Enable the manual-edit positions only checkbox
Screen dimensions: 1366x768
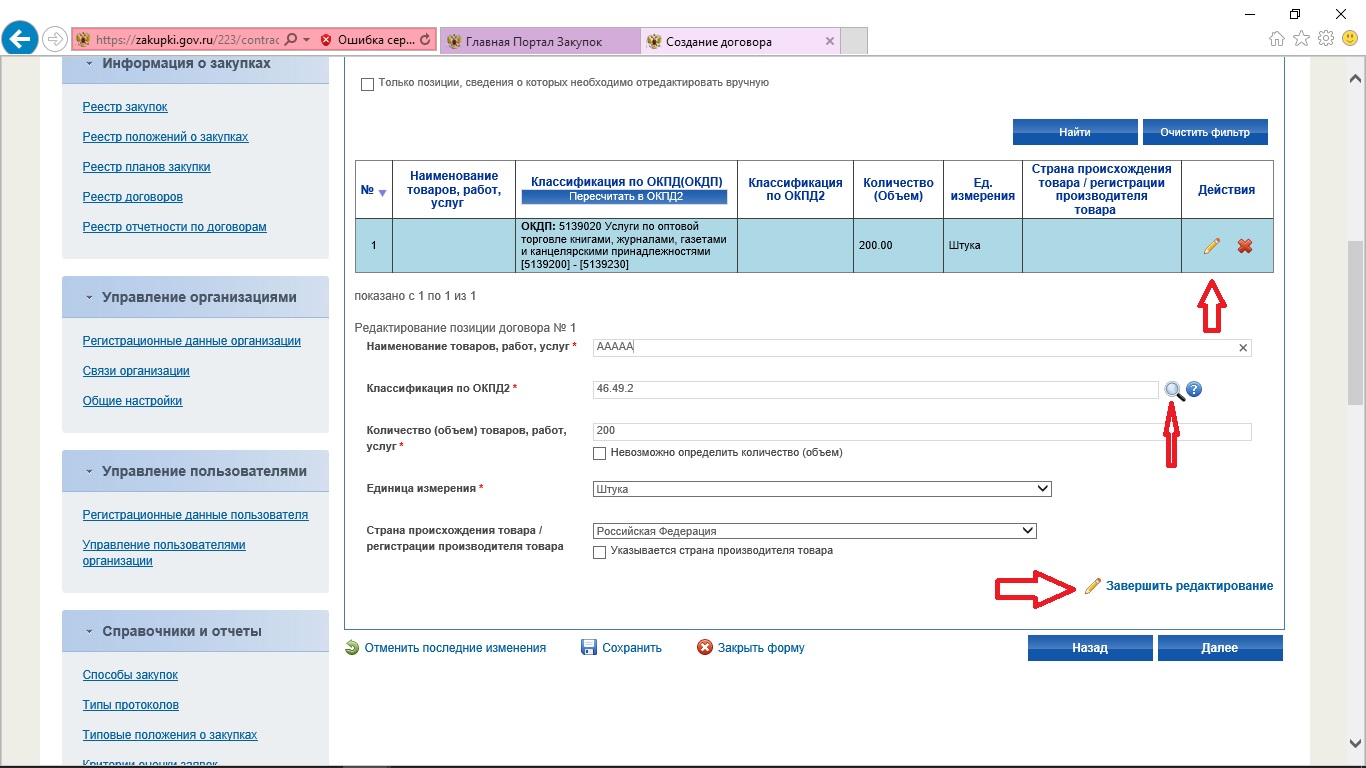pos(367,84)
